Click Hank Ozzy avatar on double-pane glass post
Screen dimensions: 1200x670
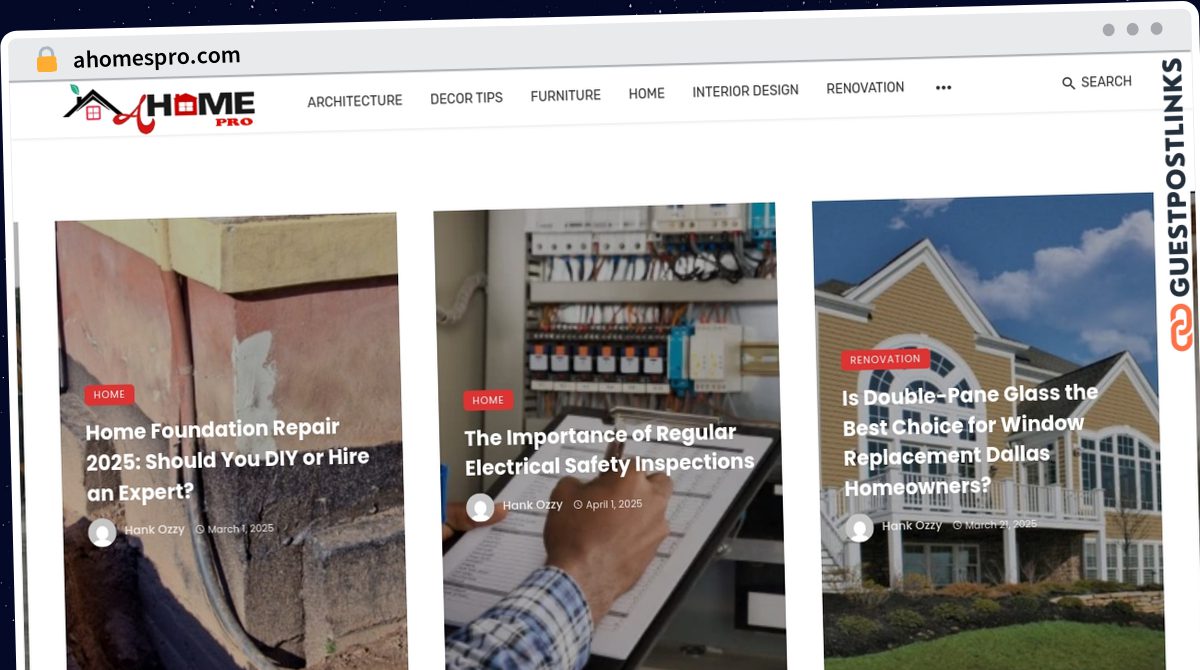(859, 528)
